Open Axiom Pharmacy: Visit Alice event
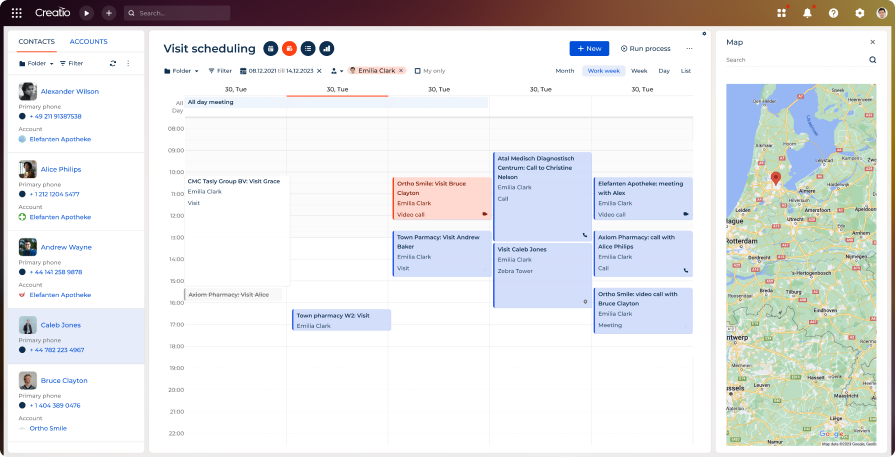The width and height of the screenshot is (895, 457). pos(233,295)
